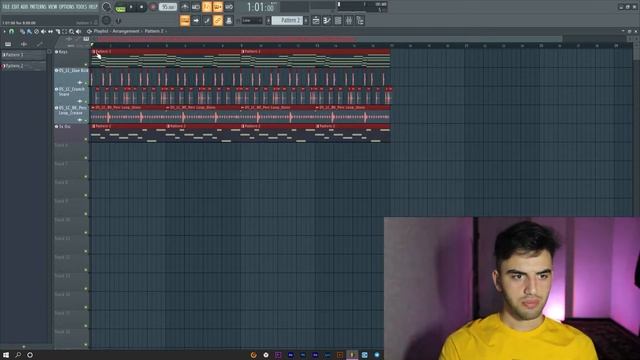Click the main time display 1:01:00
640x360 pixels.
tap(260, 7)
